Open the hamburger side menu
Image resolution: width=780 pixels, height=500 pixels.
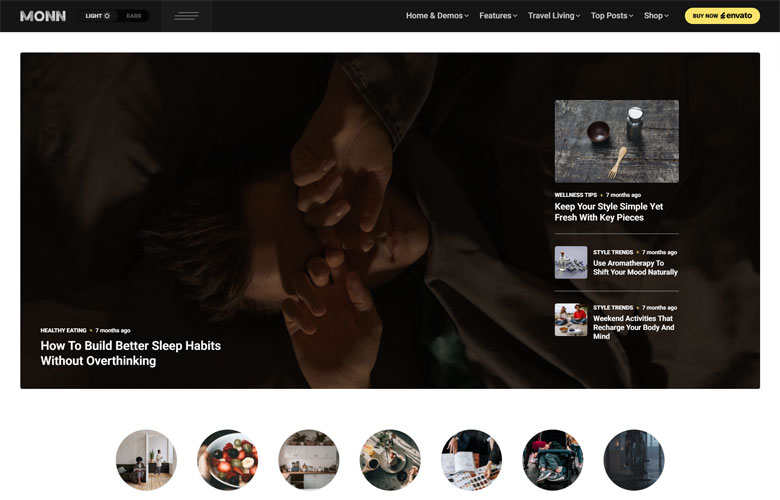[x=186, y=16]
